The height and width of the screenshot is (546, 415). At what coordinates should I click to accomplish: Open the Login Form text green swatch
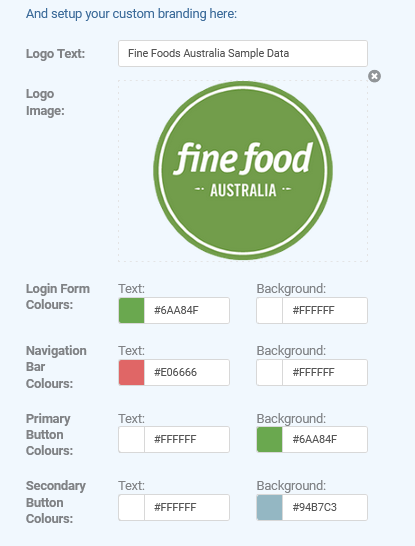[132, 310]
